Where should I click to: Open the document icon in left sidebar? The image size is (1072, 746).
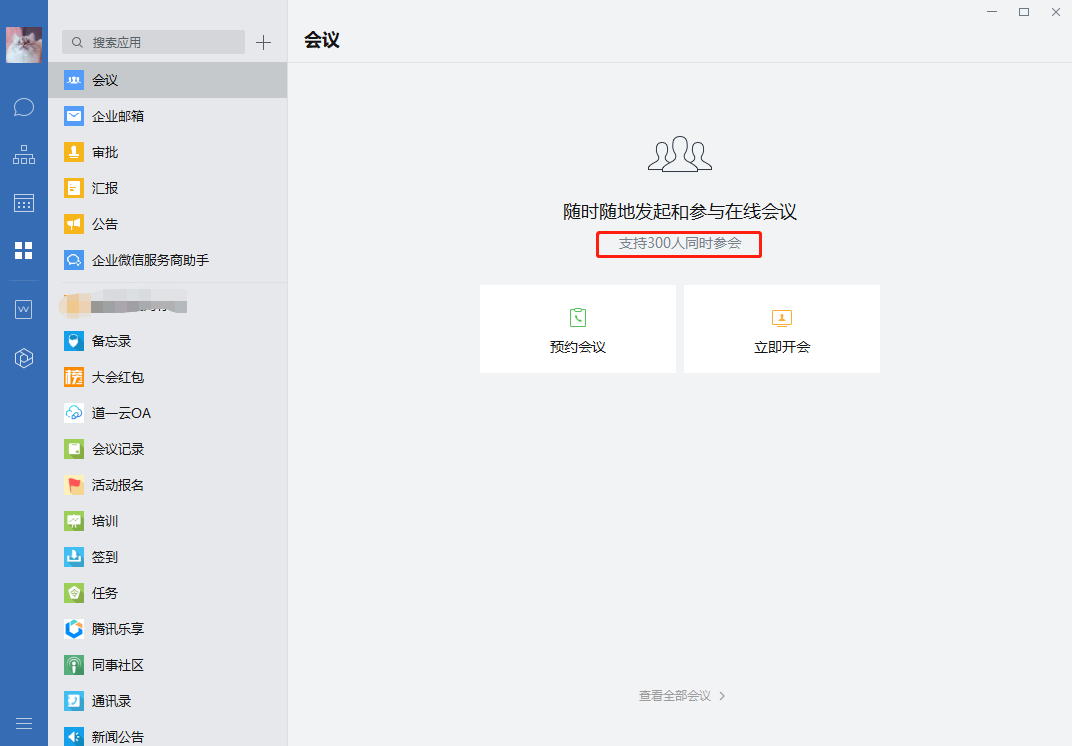[x=24, y=310]
